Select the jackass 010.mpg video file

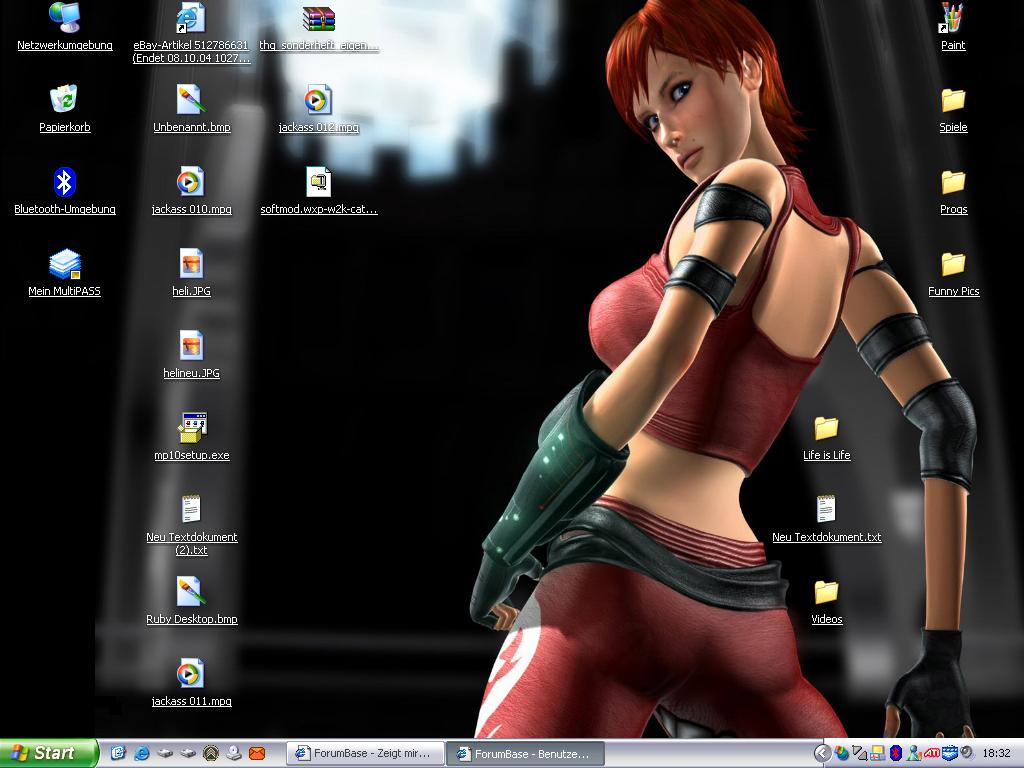(x=190, y=182)
